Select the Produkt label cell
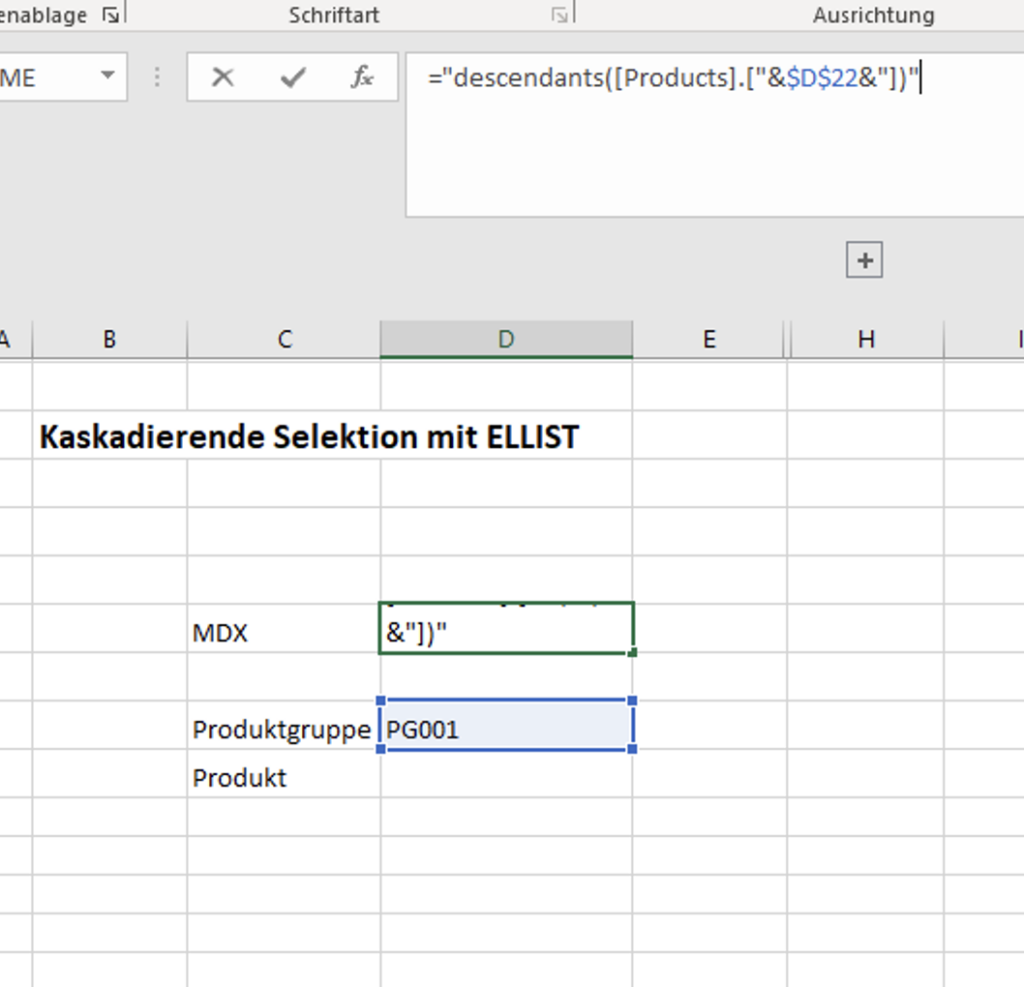Screen dimensions: 1024x987 (283, 778)
